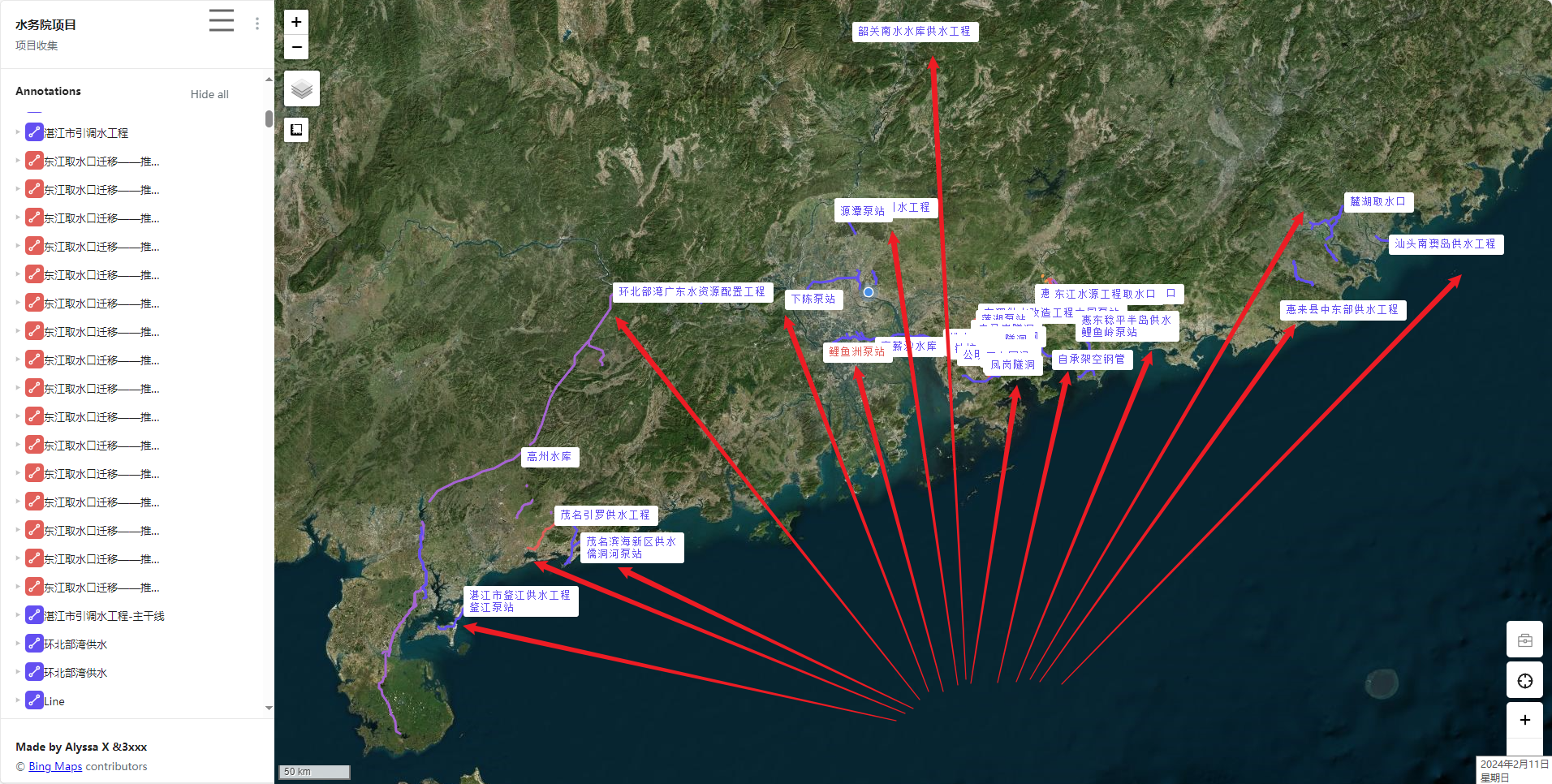Open the map layers switcher
The height and width of the screenshot is (784, 1552).
pos(301,88)
